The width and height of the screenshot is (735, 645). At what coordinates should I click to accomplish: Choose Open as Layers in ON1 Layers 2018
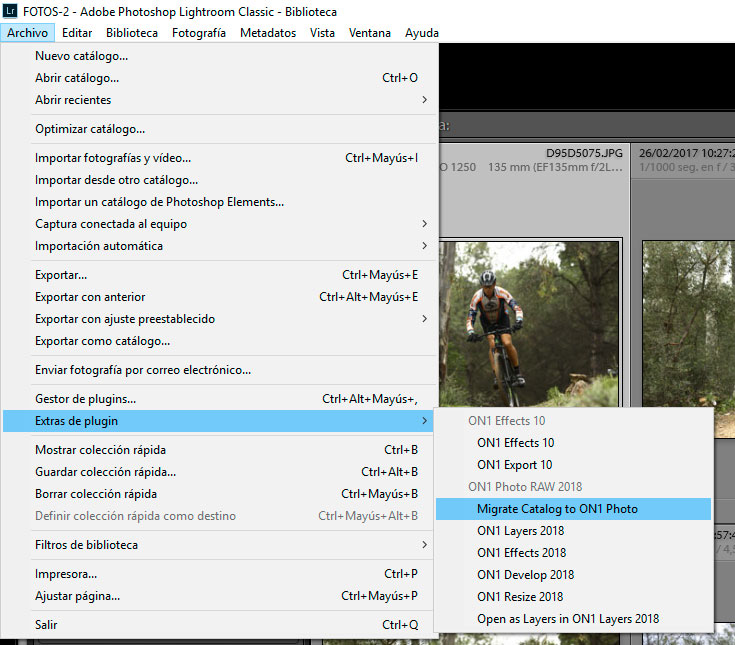[568, 619]
